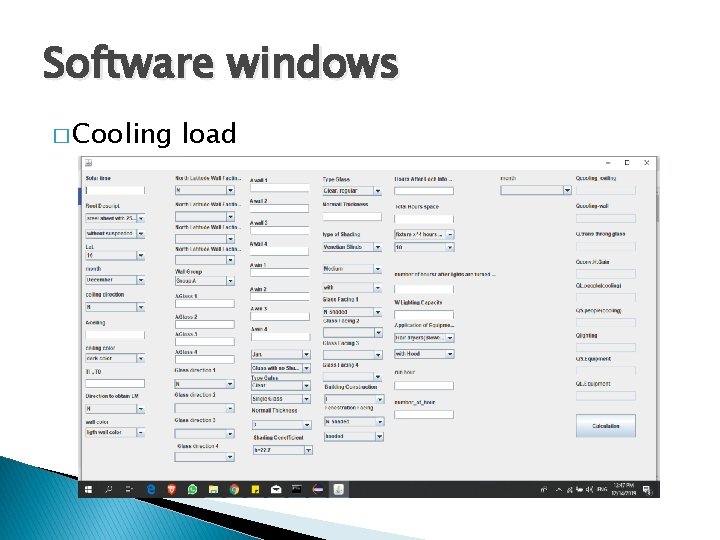720x540 pixels.
Task: Click the Total Hours space input field
Action: click(x=424, y=219)
